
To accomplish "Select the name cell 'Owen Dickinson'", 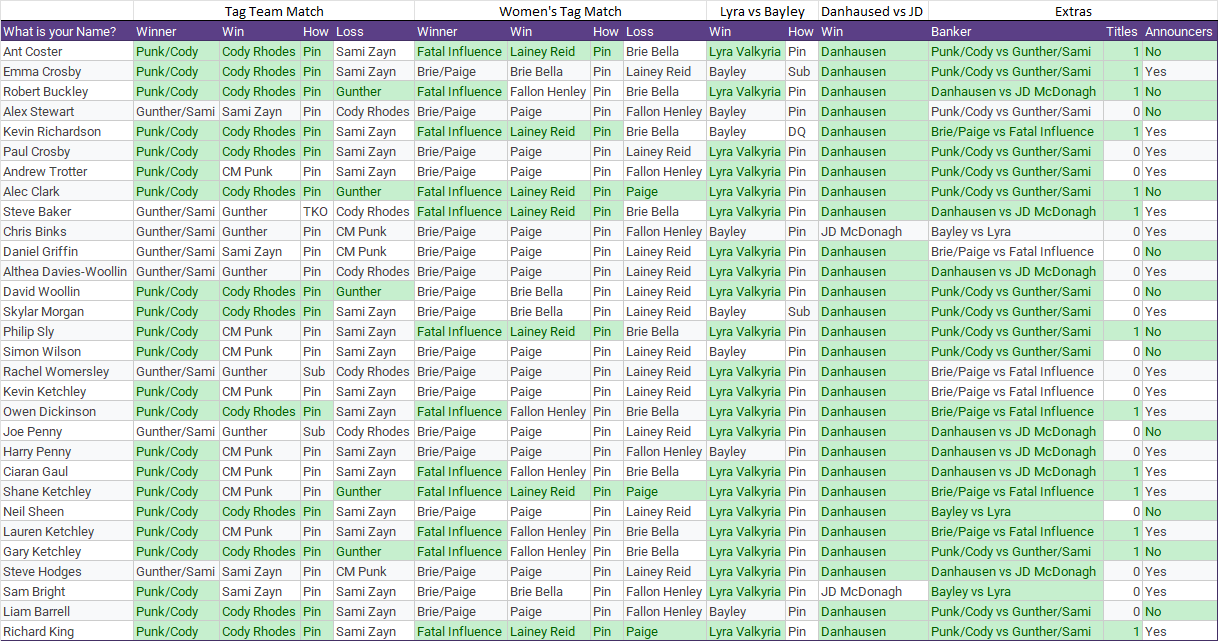I will pyautogui.click(x=67, y=411).
